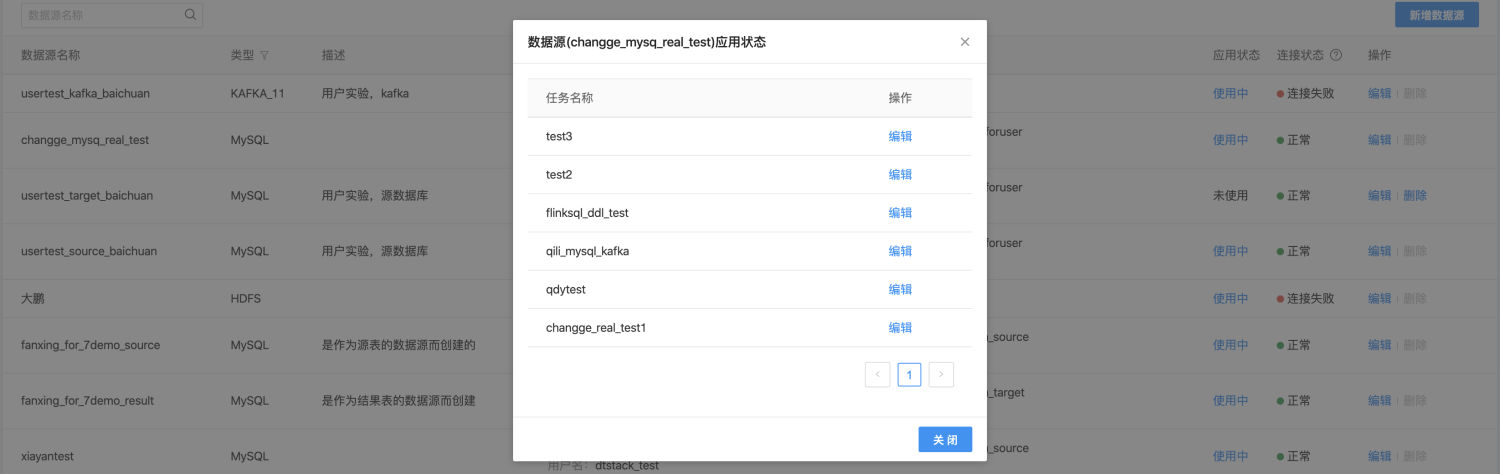Image resolution: width=1500 pixels, height=474 pixels.
Task: Edit the qdytest task
Action: [x=900, y=289]
